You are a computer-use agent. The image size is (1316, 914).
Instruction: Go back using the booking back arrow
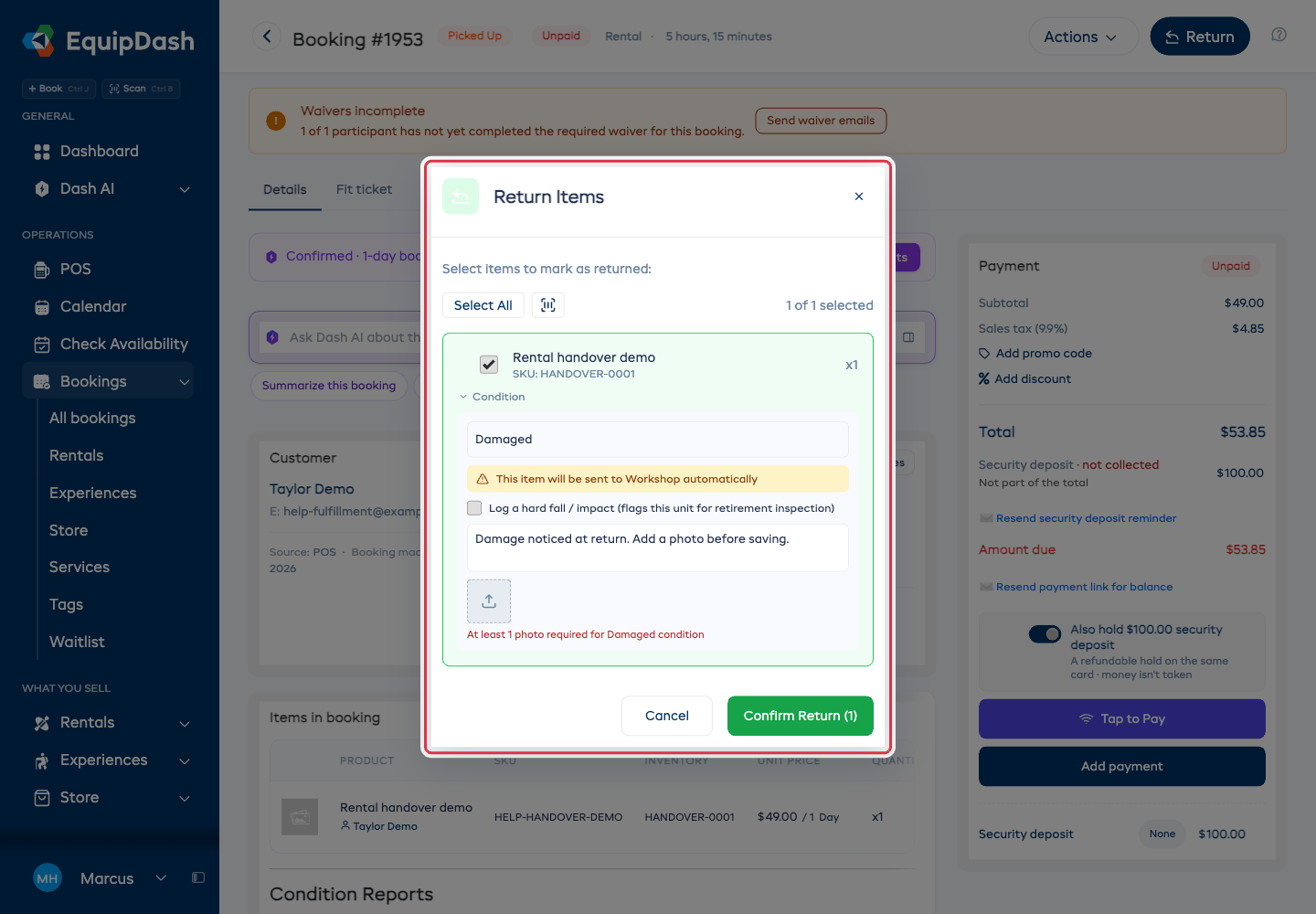[x=267, y=37]
